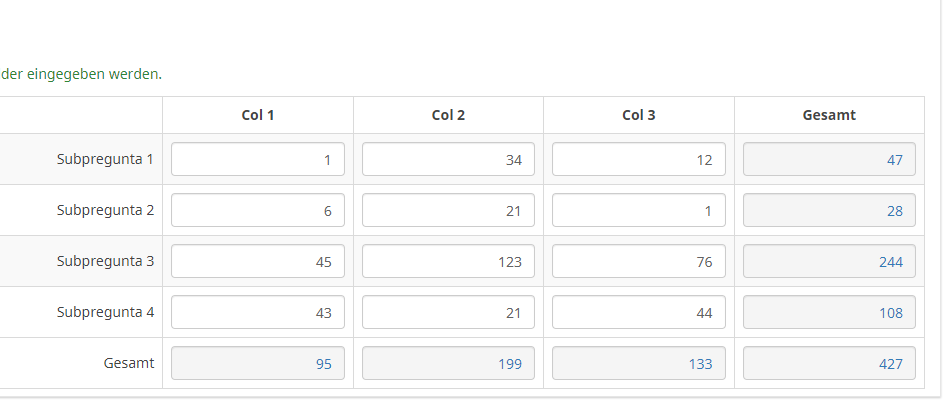Focus Subpregunta 2 Col 2 input field
The height and width of the screenshot is (406, 948).
[x=448, y=210]
